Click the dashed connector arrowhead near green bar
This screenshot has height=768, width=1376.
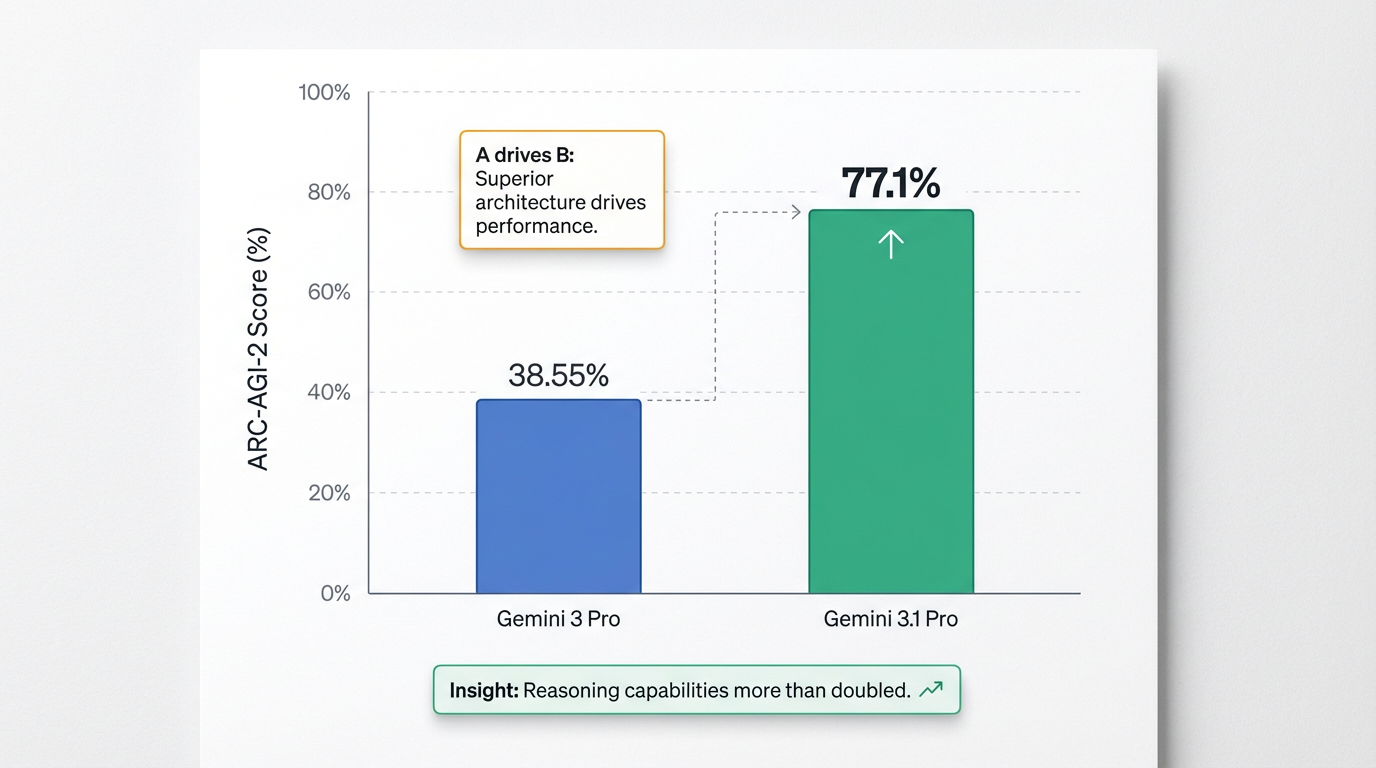(x=796, y=211)
